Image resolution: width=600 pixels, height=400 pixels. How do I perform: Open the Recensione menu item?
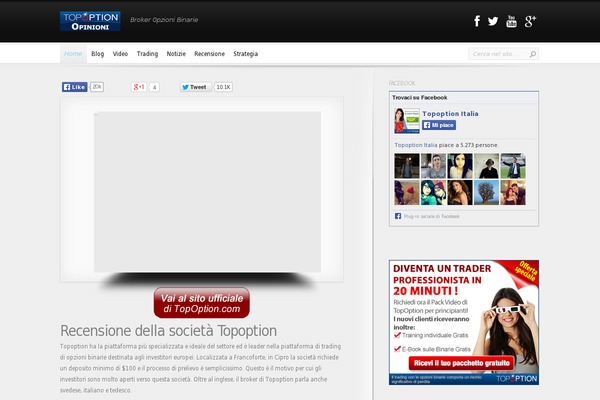pos(209,54)
